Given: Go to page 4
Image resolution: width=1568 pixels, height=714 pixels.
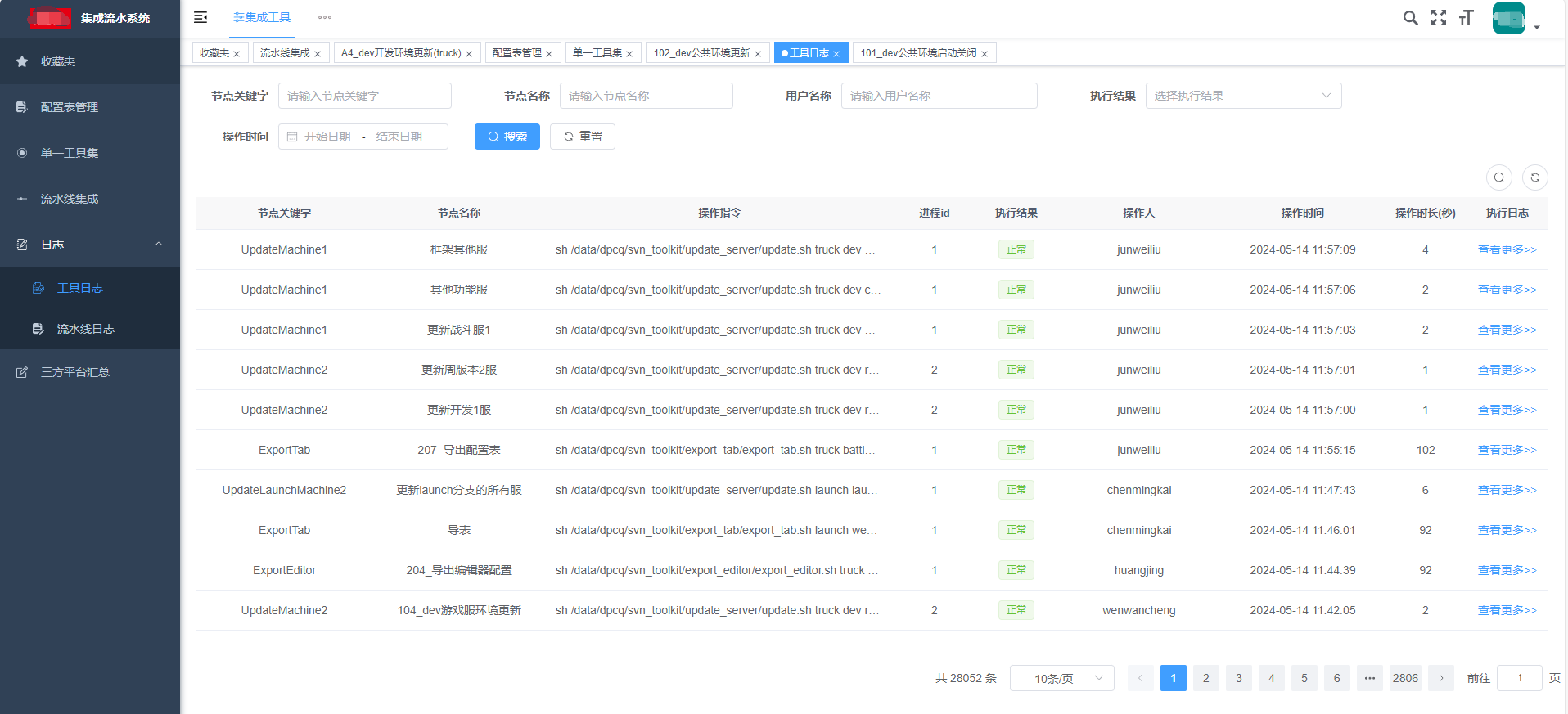Looking at the screenshot, I should click(x=1271, y=678).
